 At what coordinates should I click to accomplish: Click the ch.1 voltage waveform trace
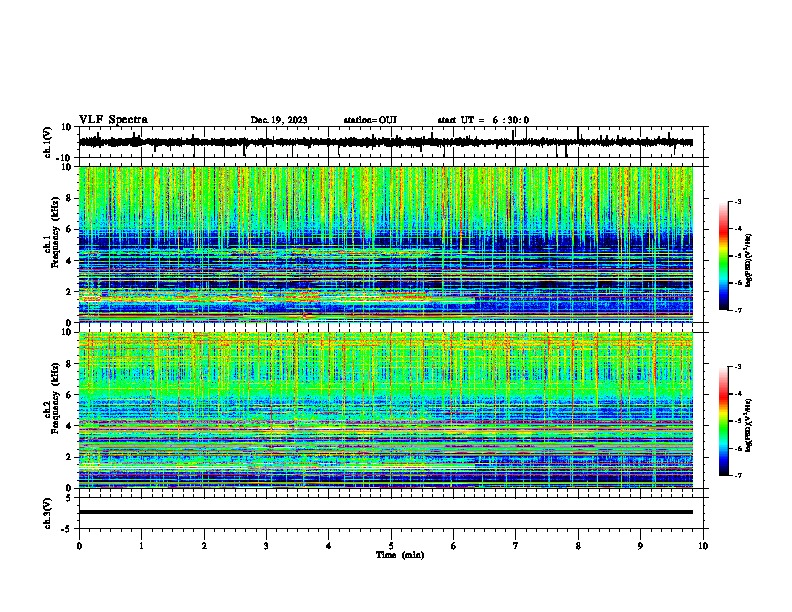pos(386,142)
